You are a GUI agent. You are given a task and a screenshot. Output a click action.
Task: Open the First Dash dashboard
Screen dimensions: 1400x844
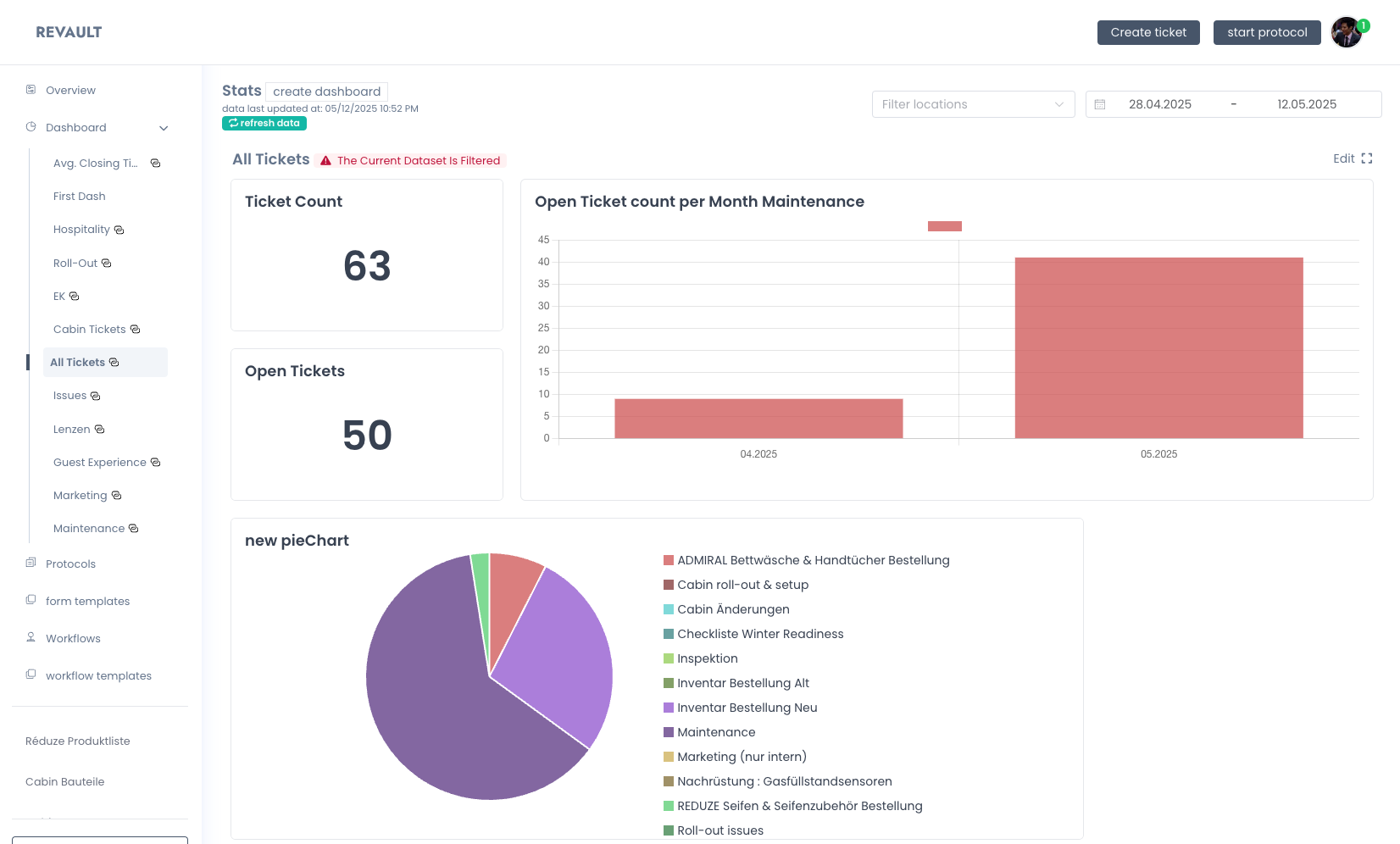[x=80, y=196]
